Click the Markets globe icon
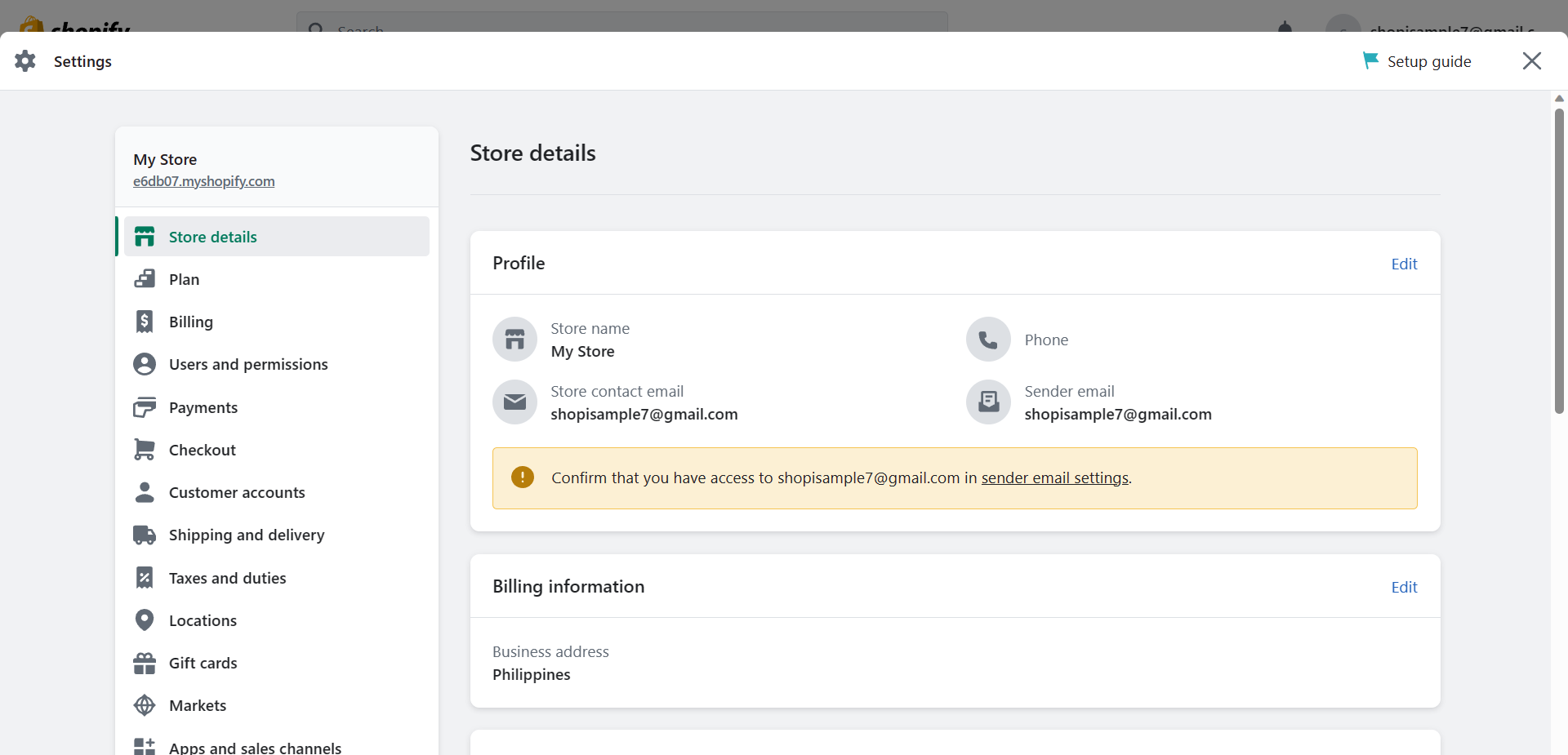The width and height of the screenshot is (1568, 755). [145, 705]
